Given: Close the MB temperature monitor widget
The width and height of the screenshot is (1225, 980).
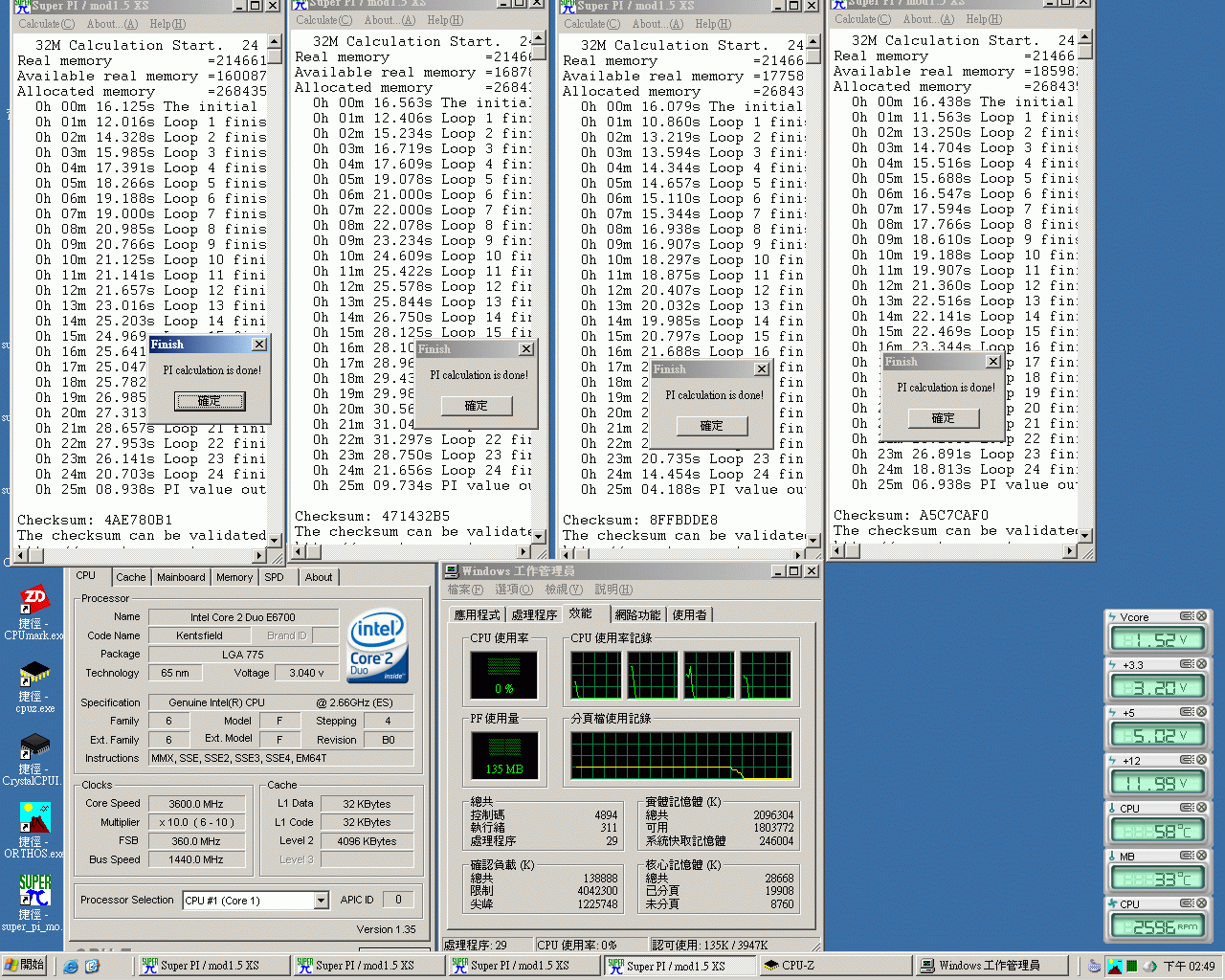Looking at the screenshot, I should [1202, 856].
